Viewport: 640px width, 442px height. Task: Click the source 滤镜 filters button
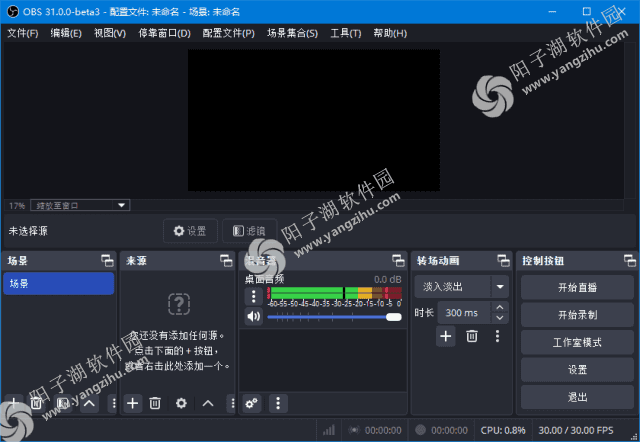pos(249,231)
